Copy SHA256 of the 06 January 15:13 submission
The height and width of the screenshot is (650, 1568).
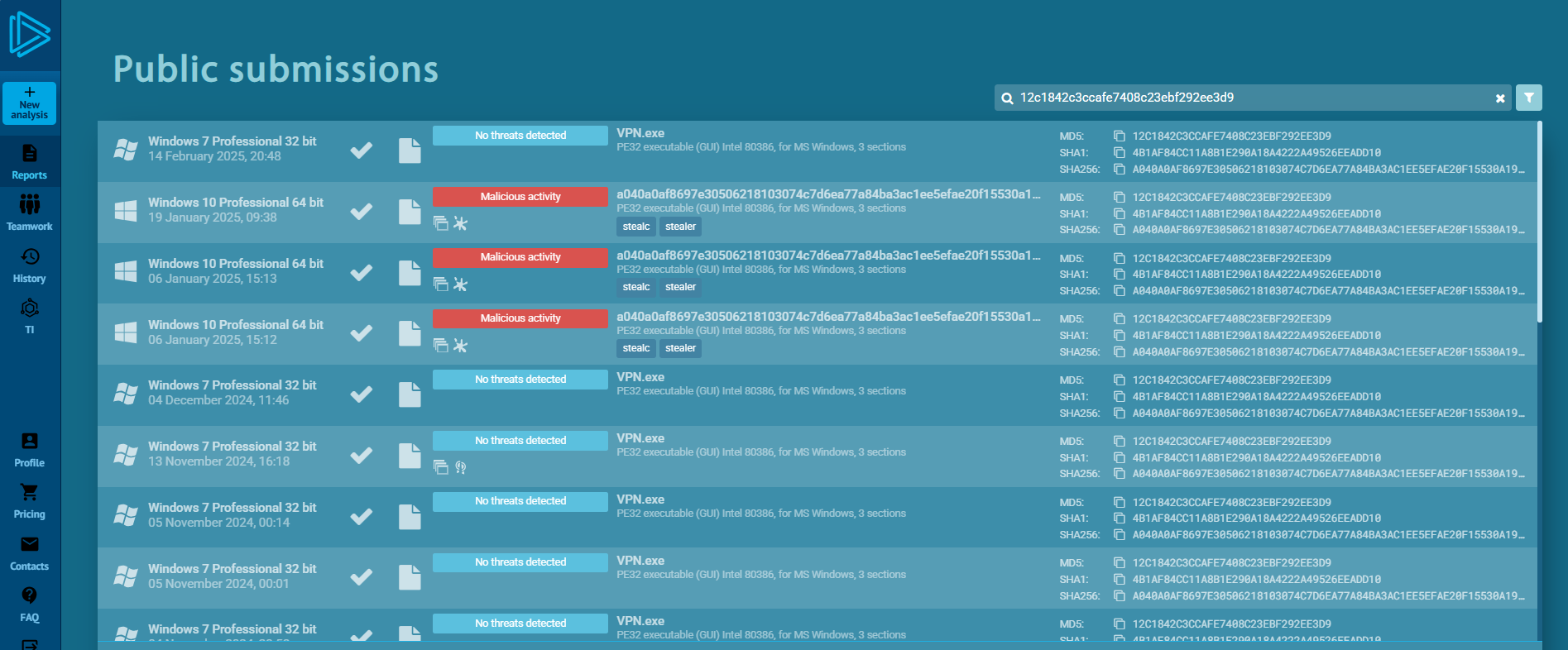click(1120, 291)
